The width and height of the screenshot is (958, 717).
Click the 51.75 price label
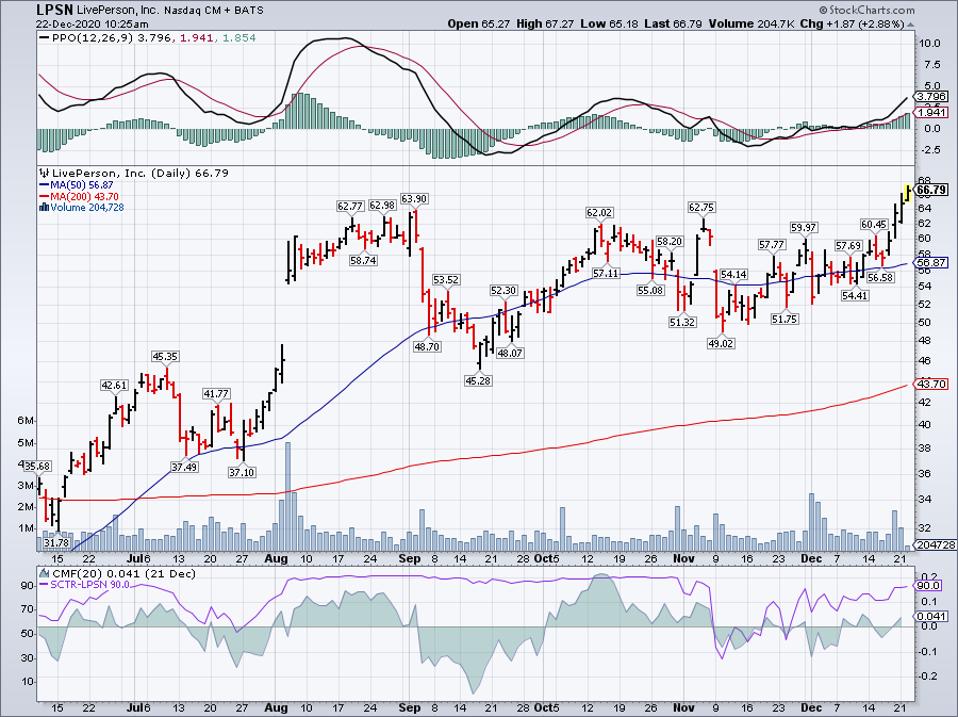(784, 319)
